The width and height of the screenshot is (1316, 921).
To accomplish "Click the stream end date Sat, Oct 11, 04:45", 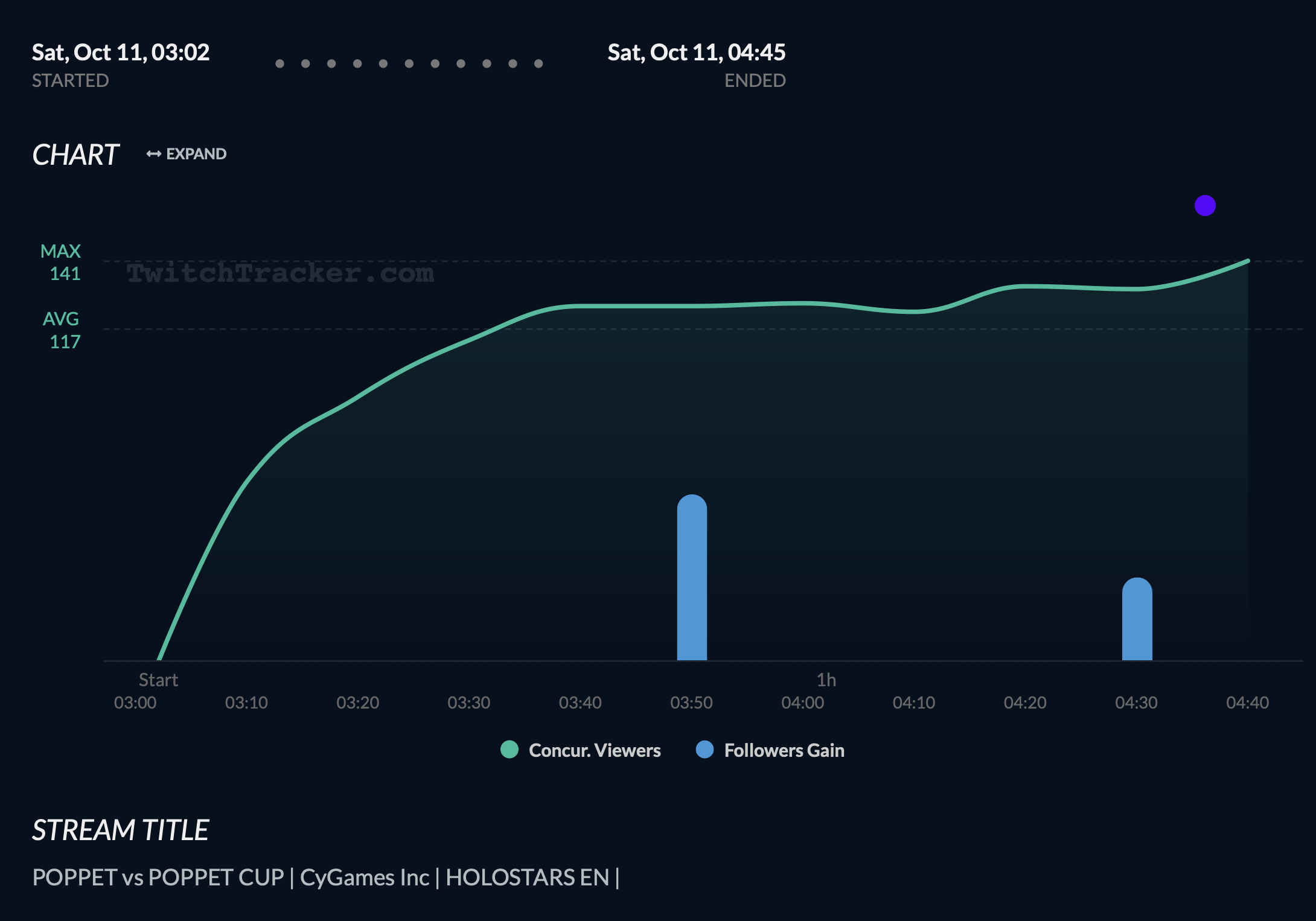I will click(696, 53).
